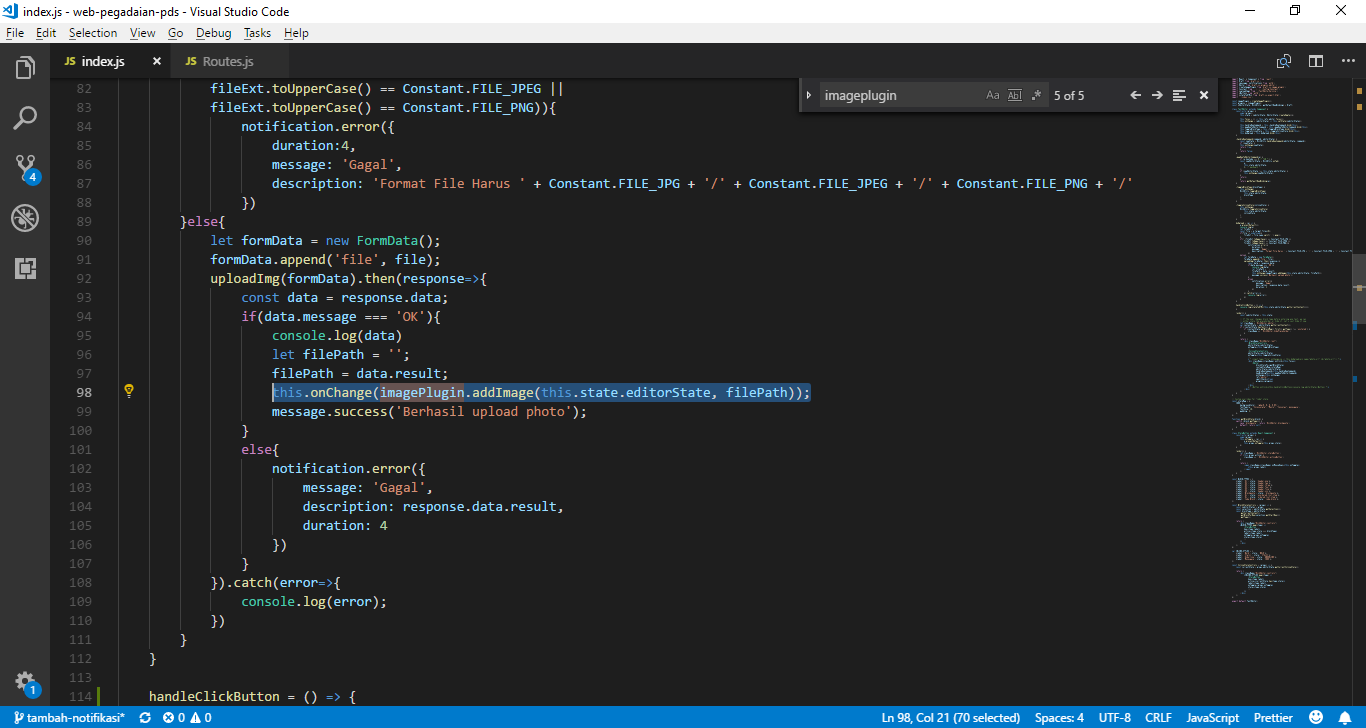Synchronize changes with the sync icon
This screenshot has width=1366, height=728.
143,717
